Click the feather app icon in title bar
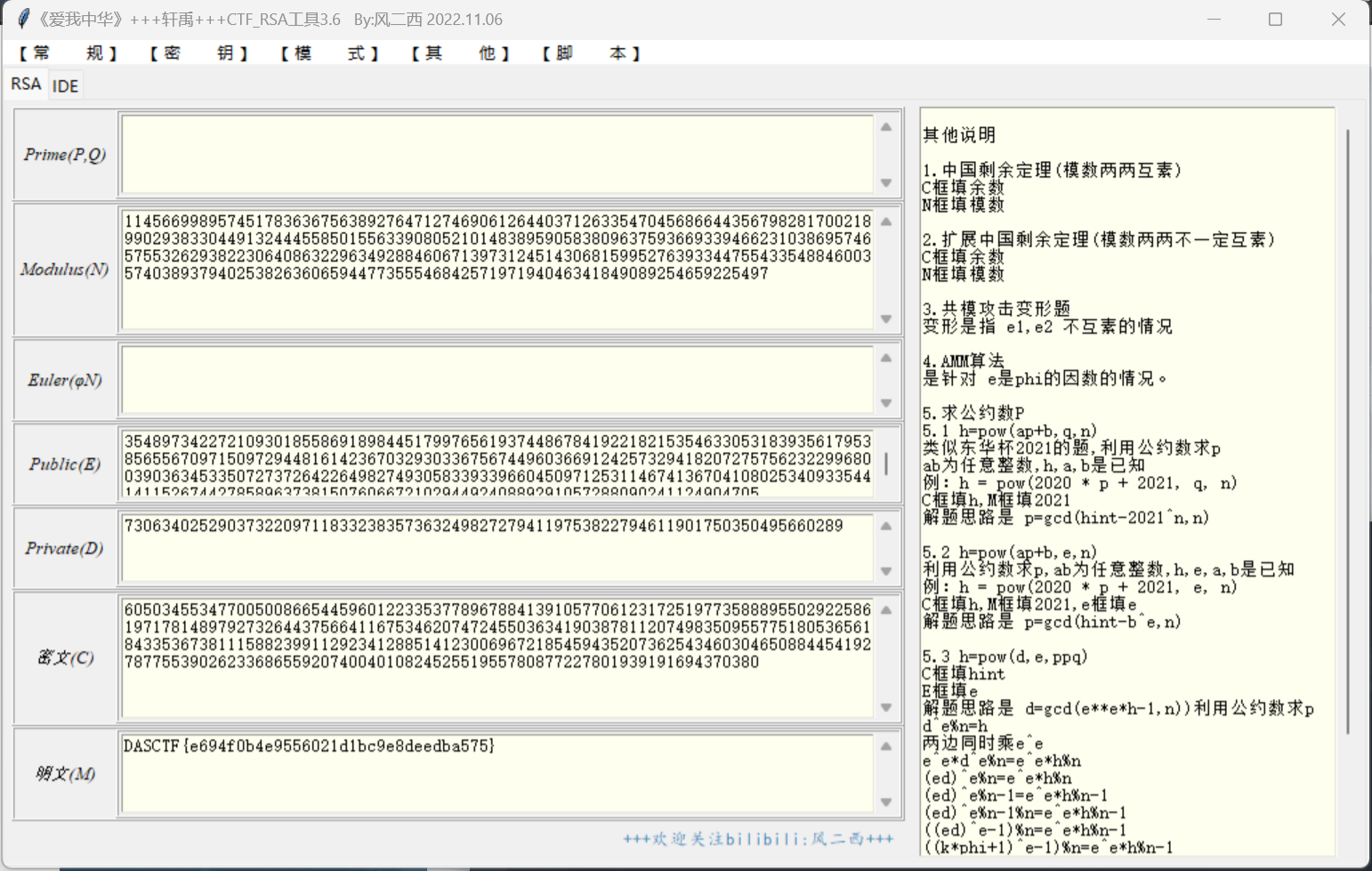The height and width of the screenshot is (871, 1372). pos(23,19)
